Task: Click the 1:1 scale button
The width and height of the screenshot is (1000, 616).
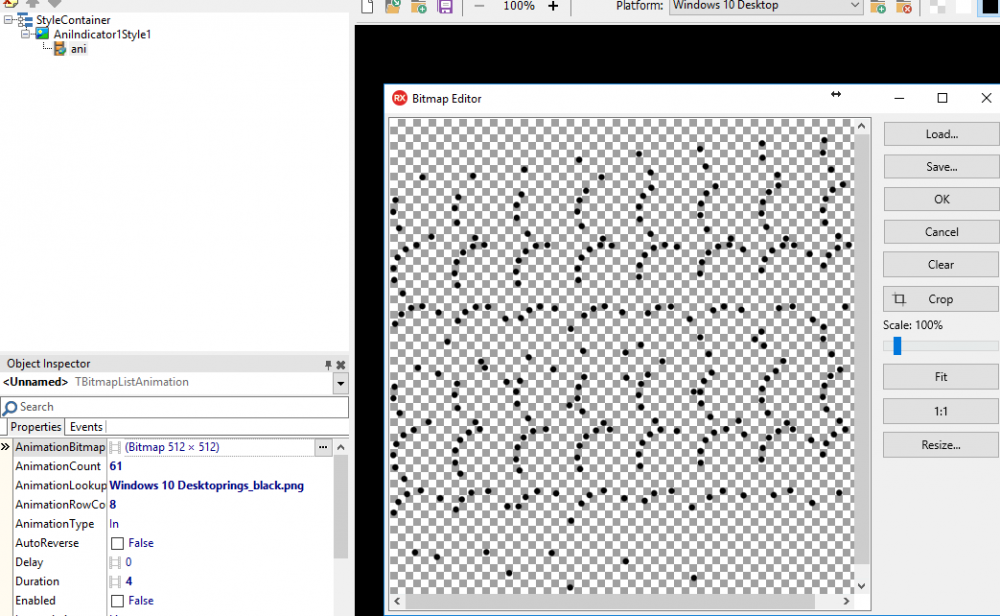Action: click(941, 411)
